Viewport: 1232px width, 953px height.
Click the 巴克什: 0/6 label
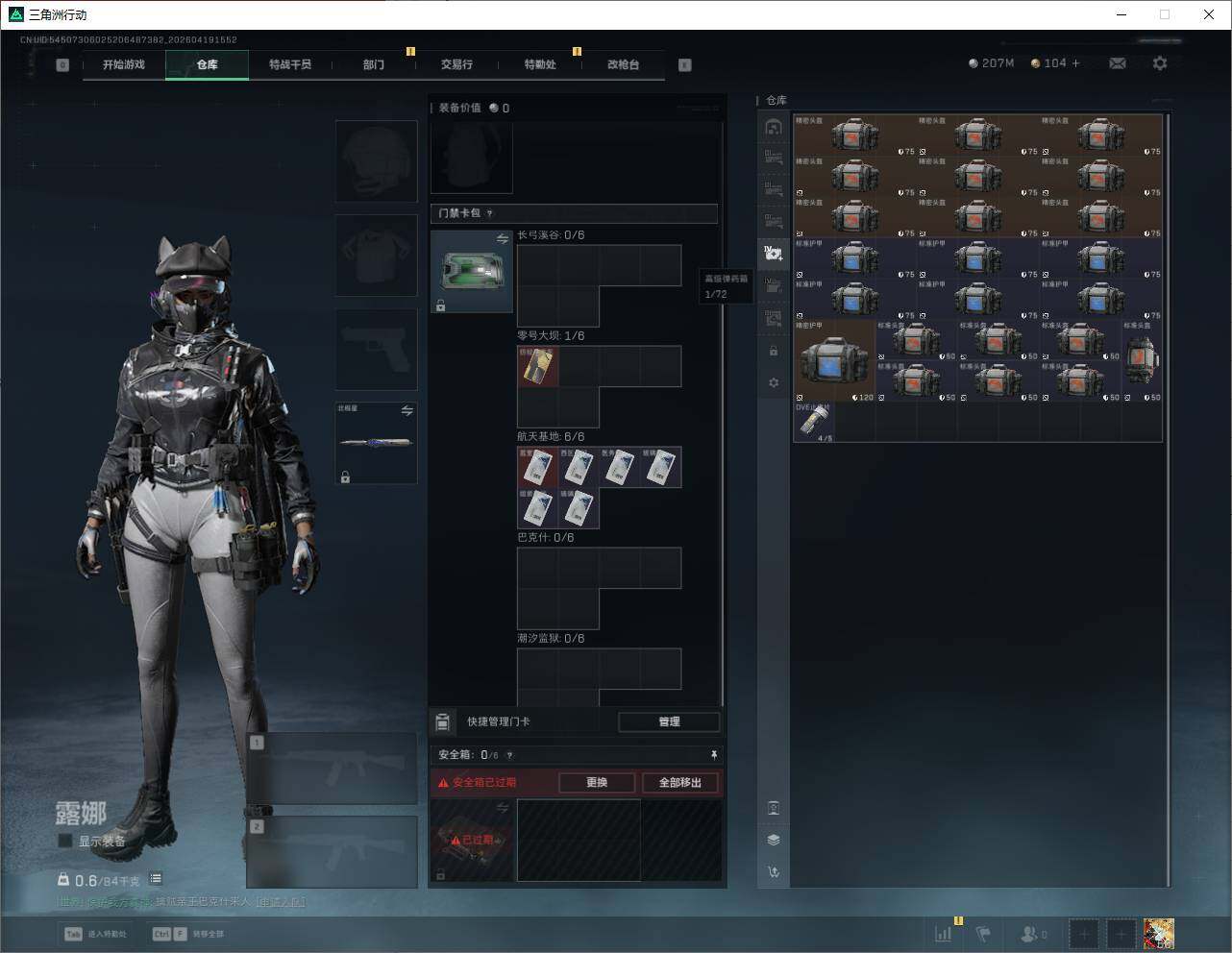tap(545, 537)
